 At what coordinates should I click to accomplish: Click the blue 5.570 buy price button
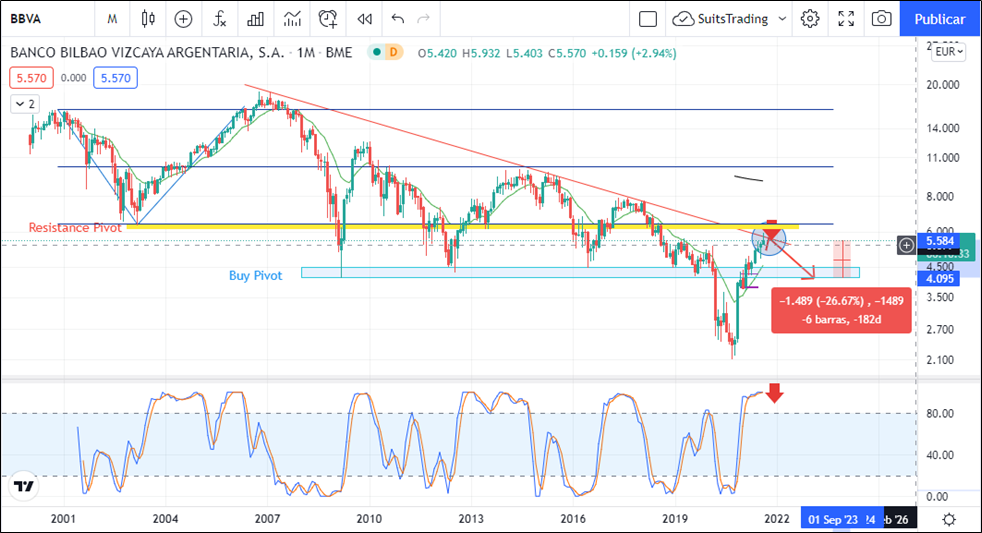115,77
